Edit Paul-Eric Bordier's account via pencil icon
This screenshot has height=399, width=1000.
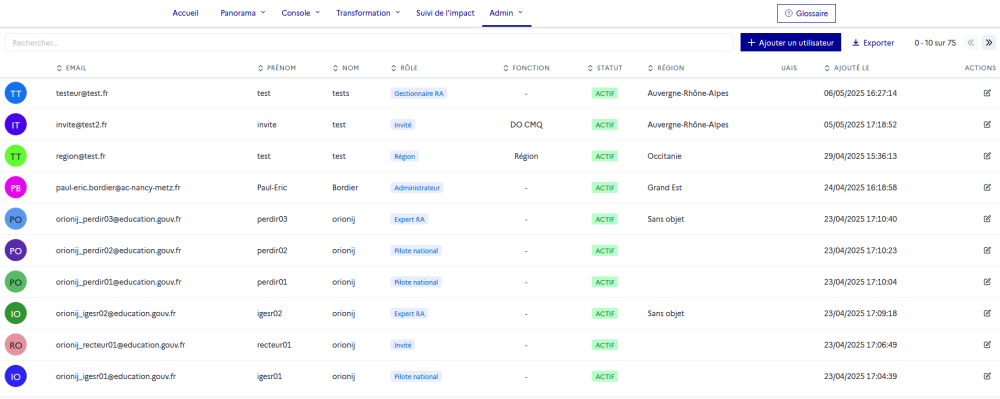pyautogui.click(x=987, y=187)
